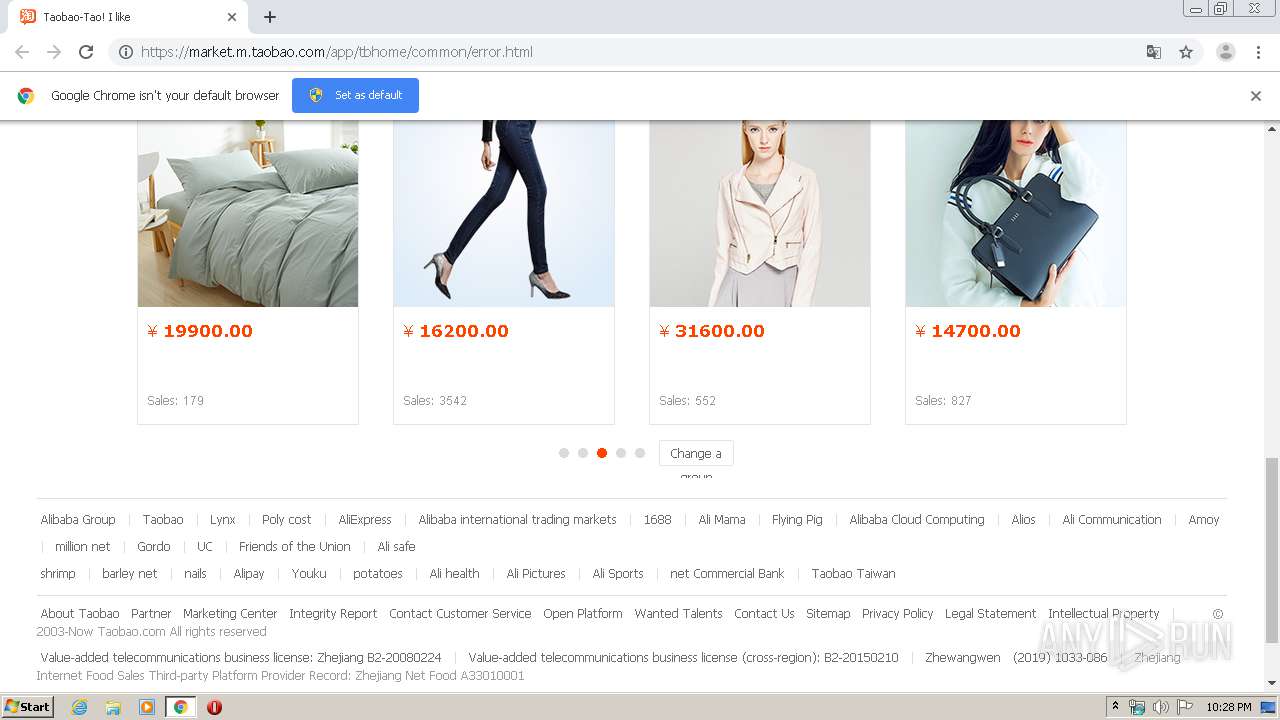
Task: Go to the fourth carousel page dot
Action: coord(621,453)
